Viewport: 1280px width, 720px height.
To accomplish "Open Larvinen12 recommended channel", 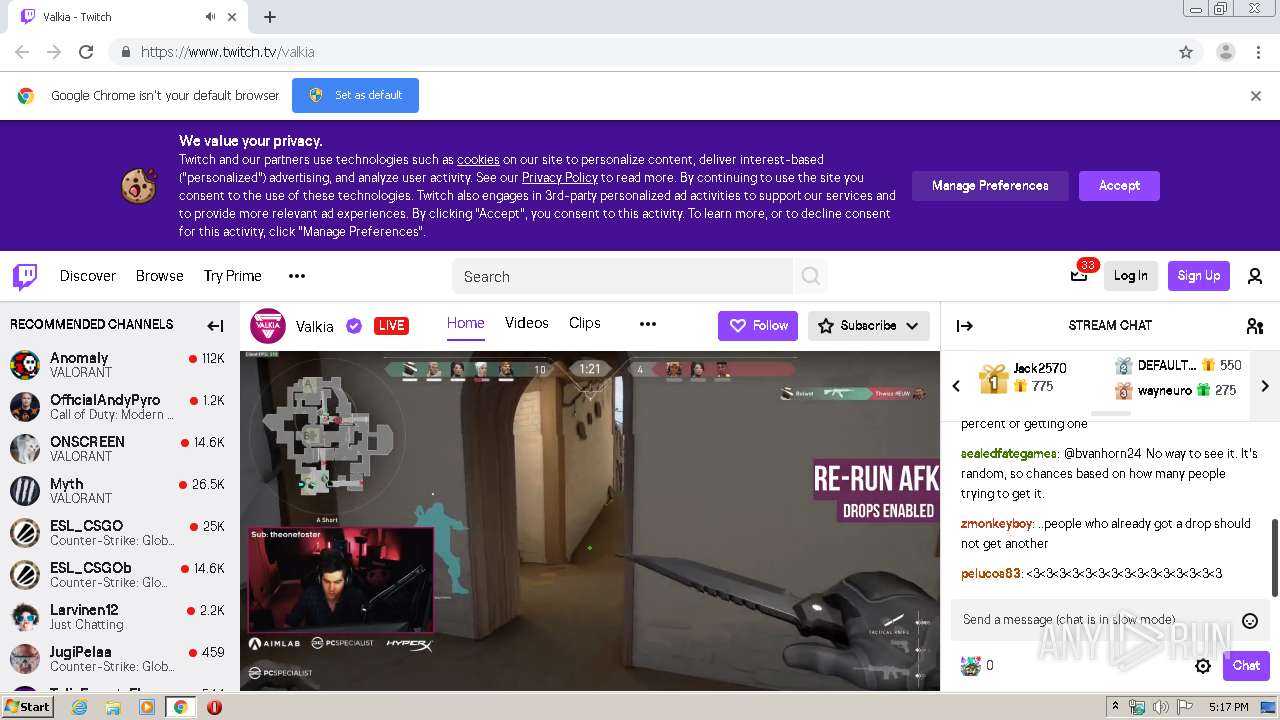I will coord(119,617).
